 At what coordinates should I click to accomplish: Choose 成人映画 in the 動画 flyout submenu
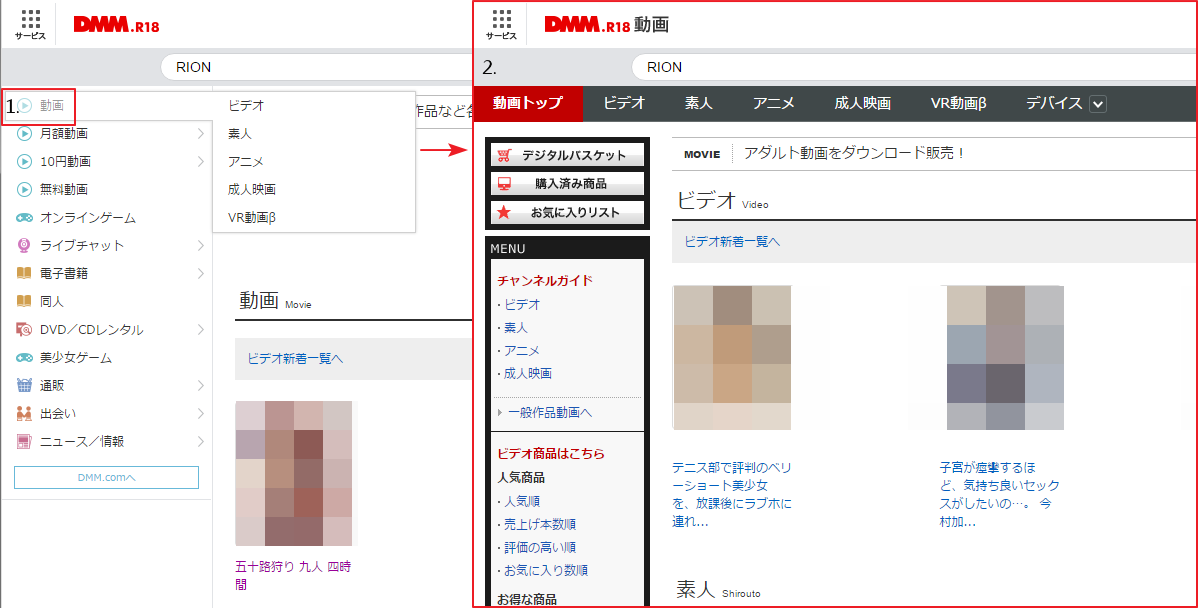pos(251,189)
